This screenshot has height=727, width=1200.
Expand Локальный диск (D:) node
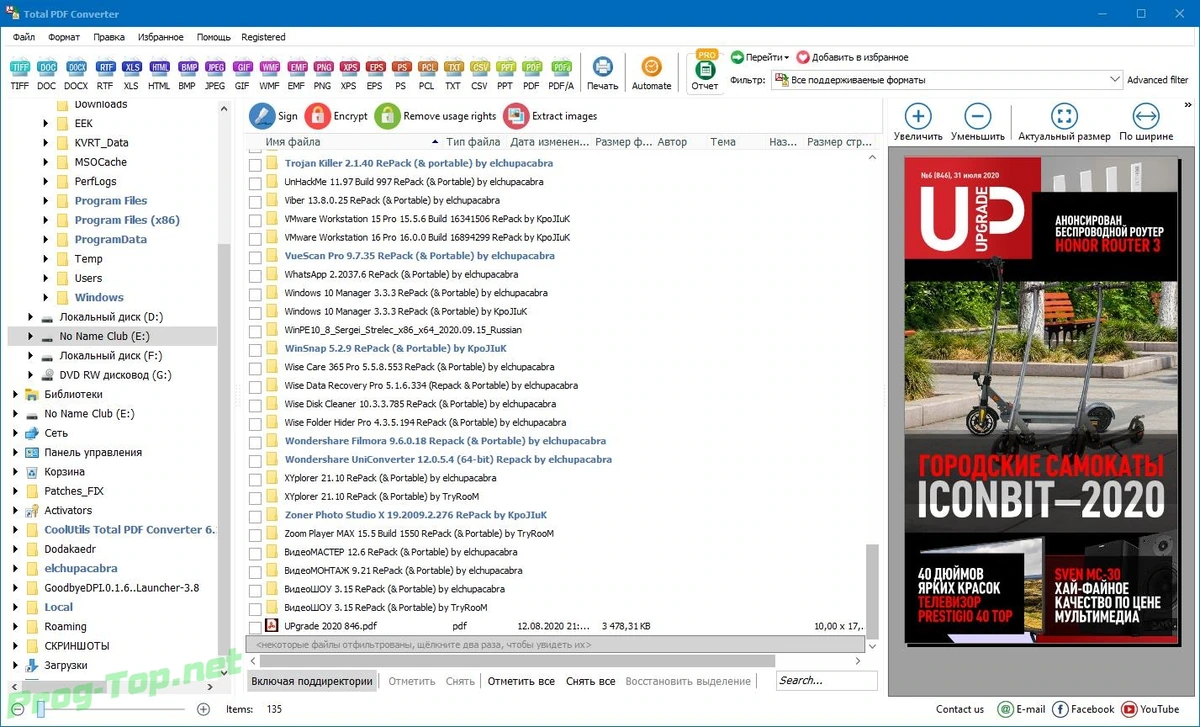pyautogui.click(x=31, y=317)
